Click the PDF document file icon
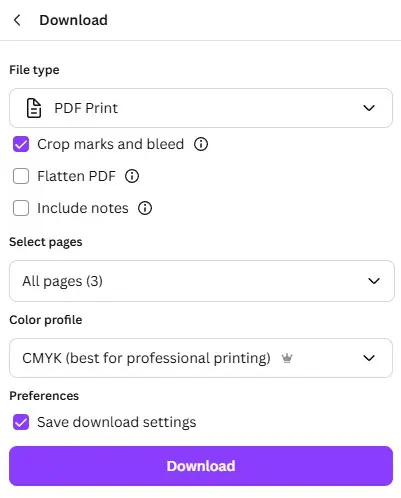 coord(34,108)
